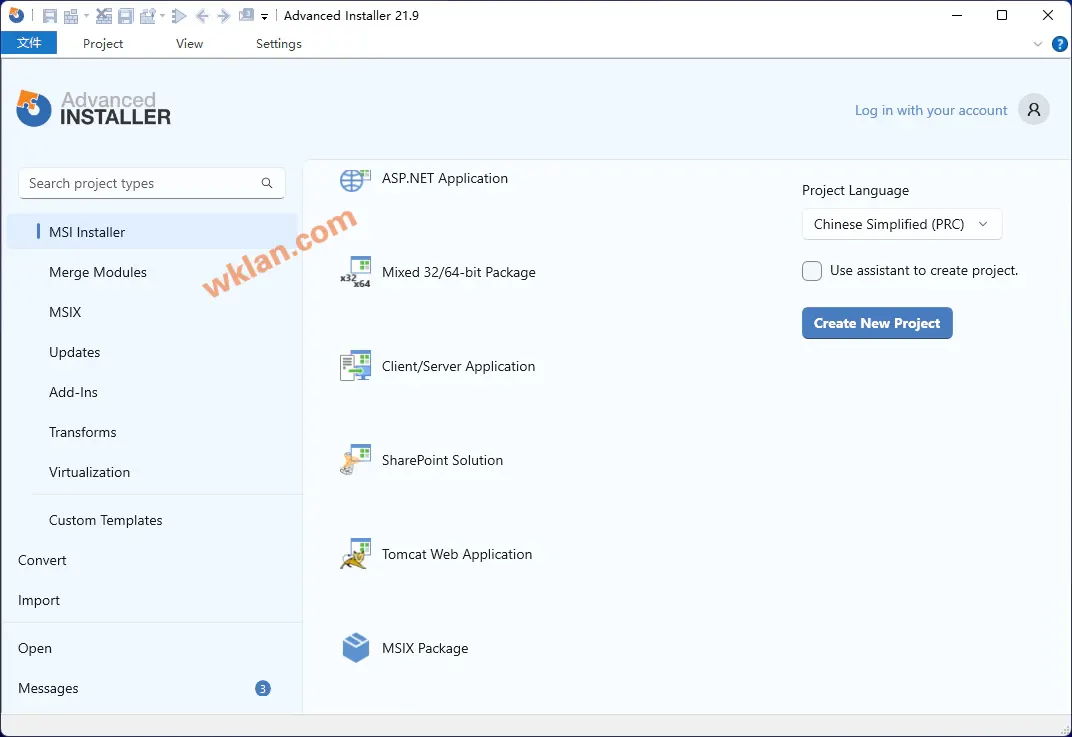This screenshot has height=737, width=1072.
Task: Click the Save toolbar icon
Action: 50,16
